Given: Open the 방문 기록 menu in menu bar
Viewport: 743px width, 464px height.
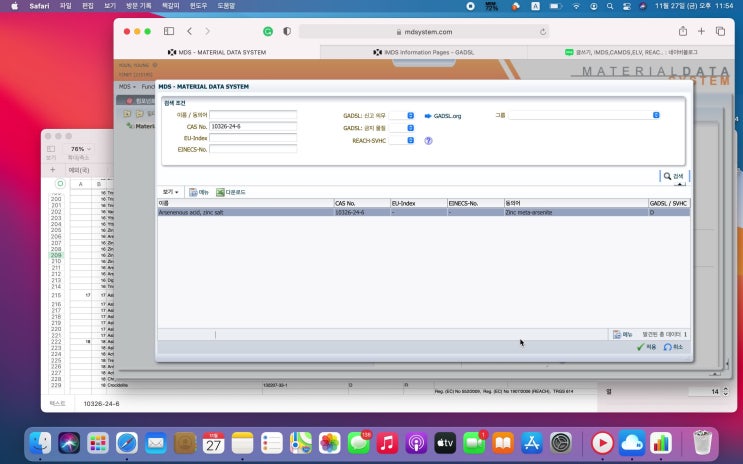Looking at the screenshot, I should [139, 6].
